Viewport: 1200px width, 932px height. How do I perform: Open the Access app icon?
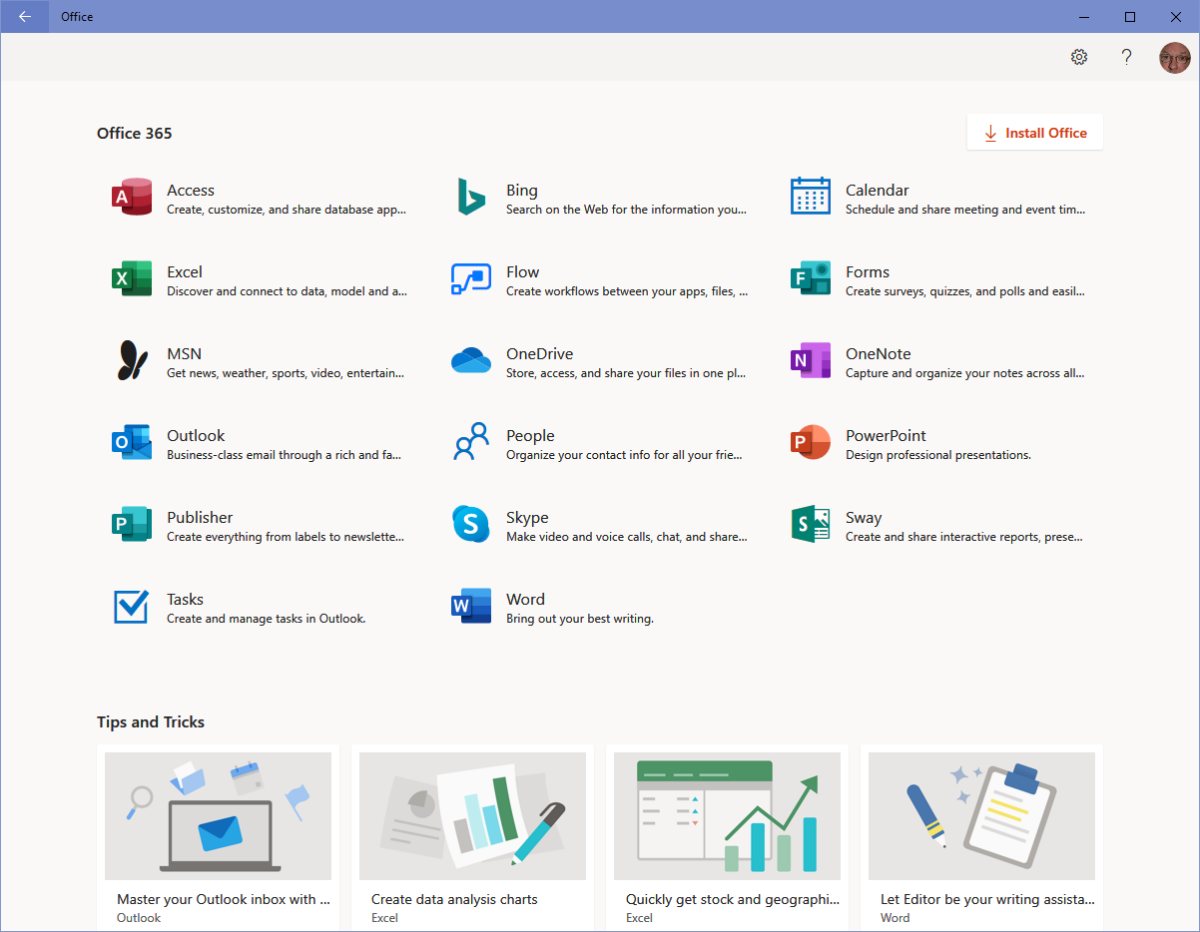tap(131, 197)
